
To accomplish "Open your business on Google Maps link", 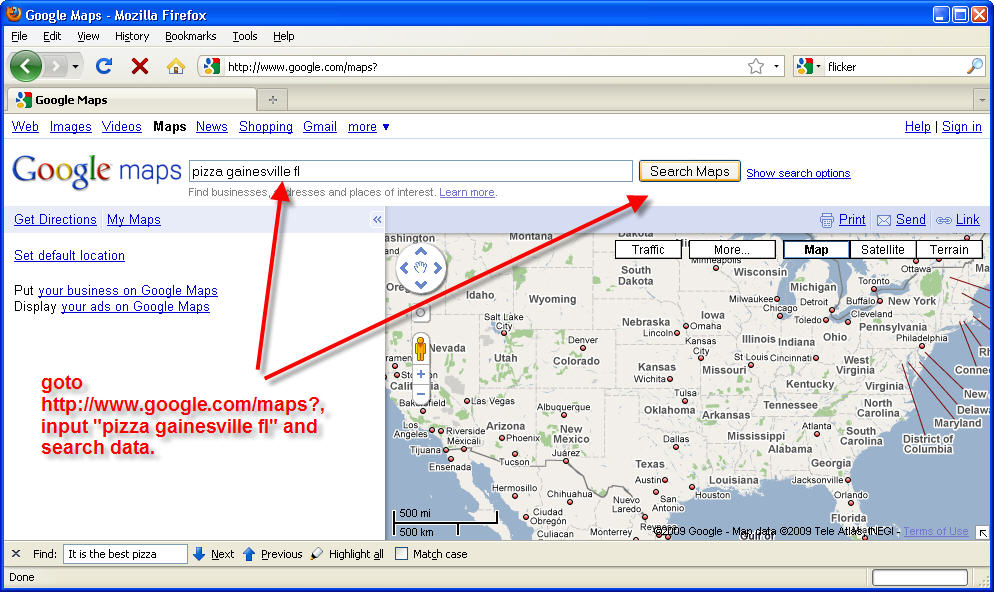I will click(127, 290).
